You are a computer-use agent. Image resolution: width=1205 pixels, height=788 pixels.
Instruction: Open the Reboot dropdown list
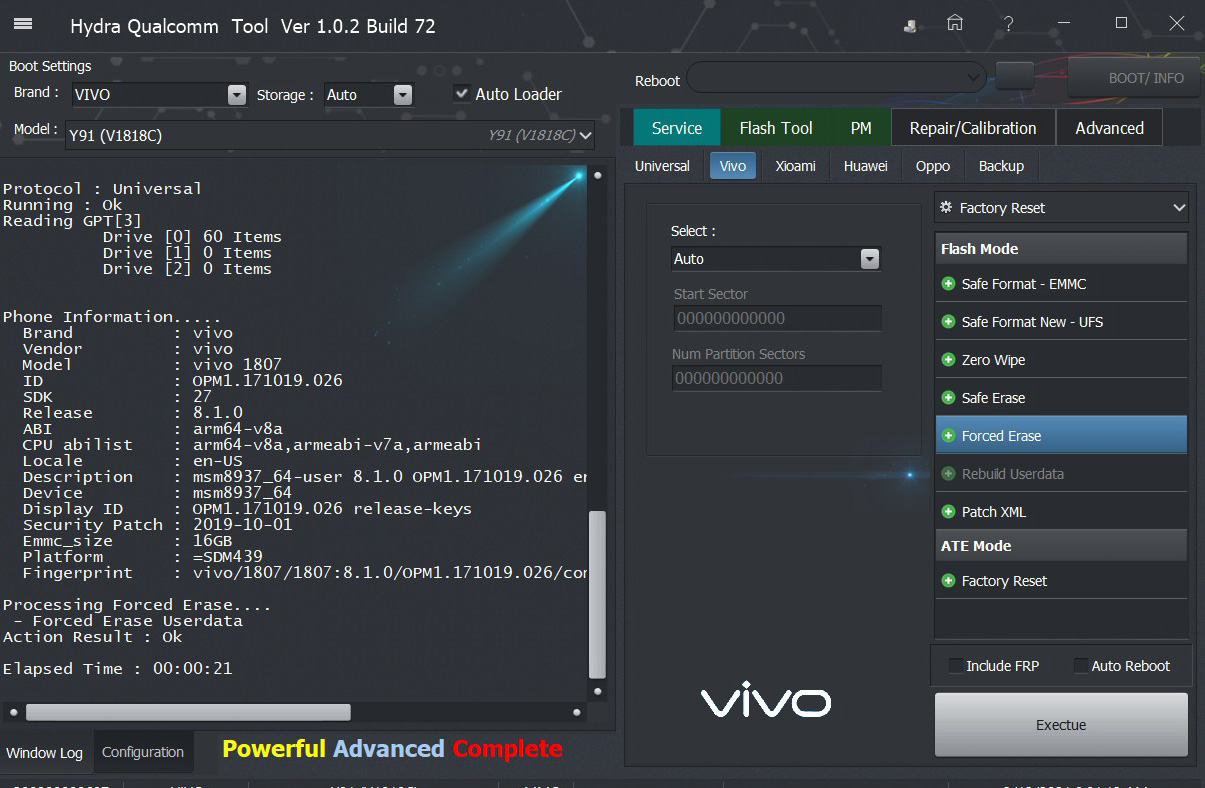click(837, 77)
